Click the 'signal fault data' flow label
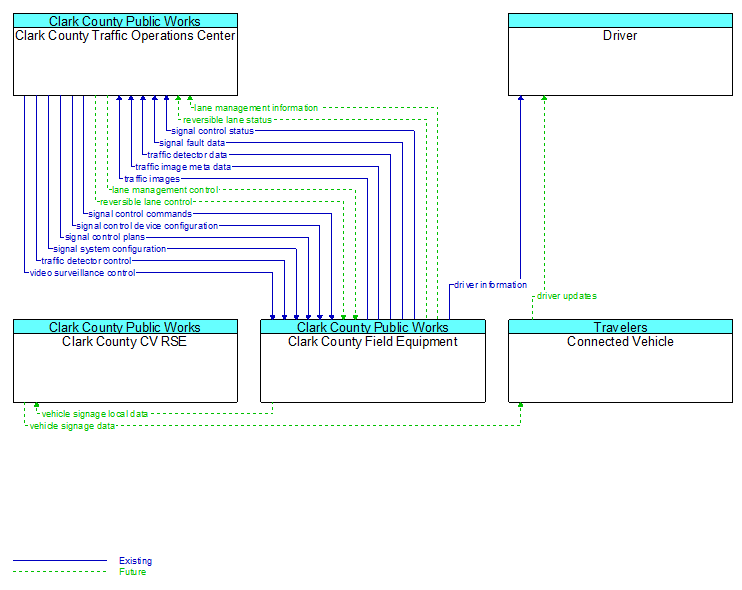This screenshot has height=590, width=742. click(x=192, y=143)
